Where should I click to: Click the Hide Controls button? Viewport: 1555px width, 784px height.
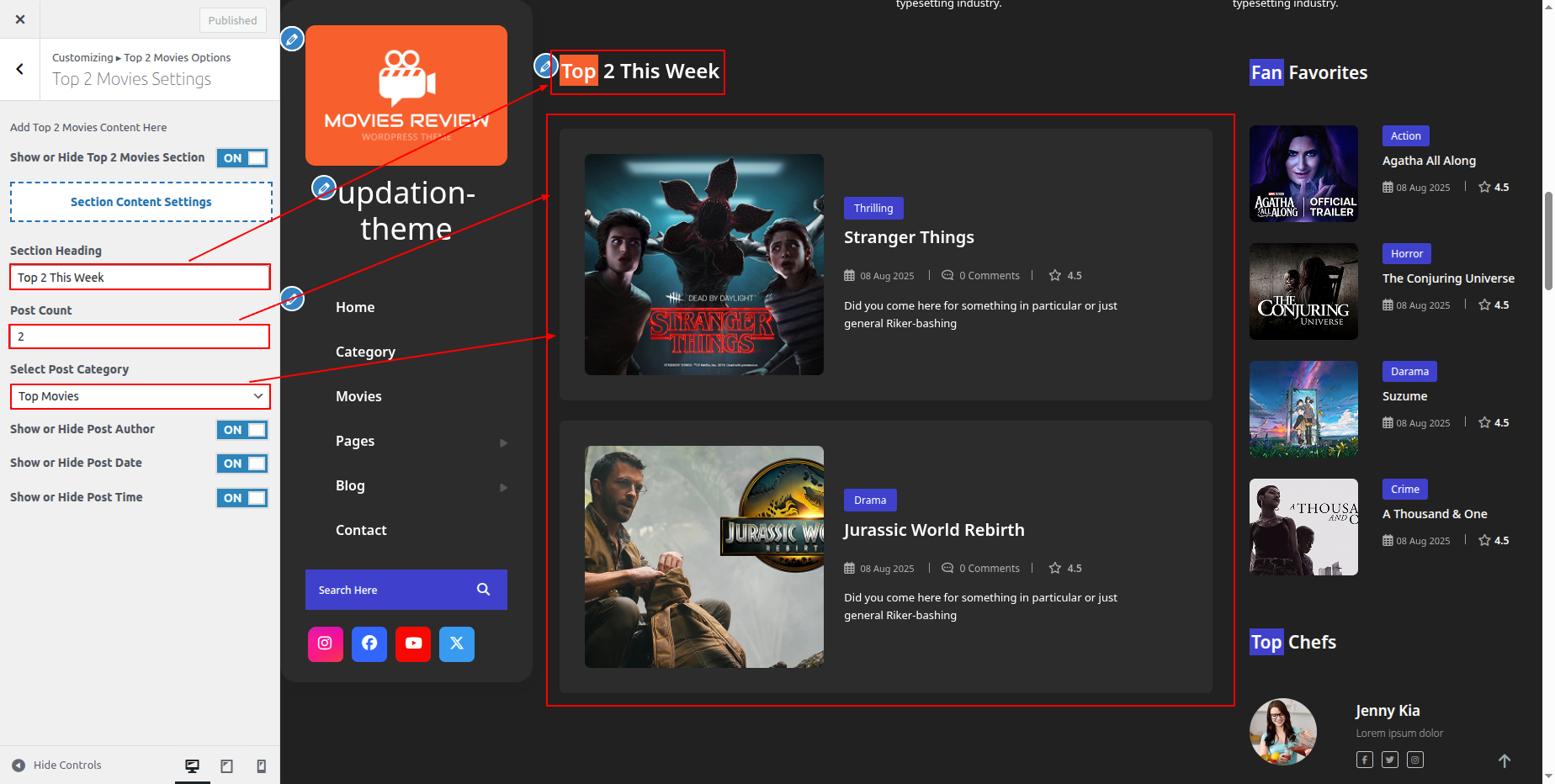[56, 765]
